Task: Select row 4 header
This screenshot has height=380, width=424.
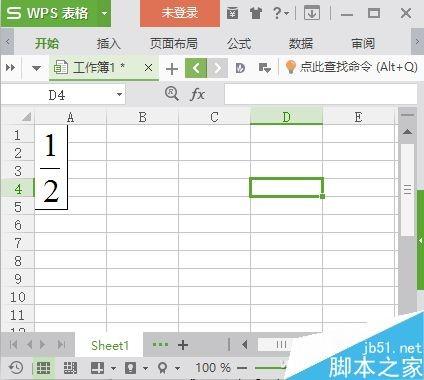Action: (18, 189)
